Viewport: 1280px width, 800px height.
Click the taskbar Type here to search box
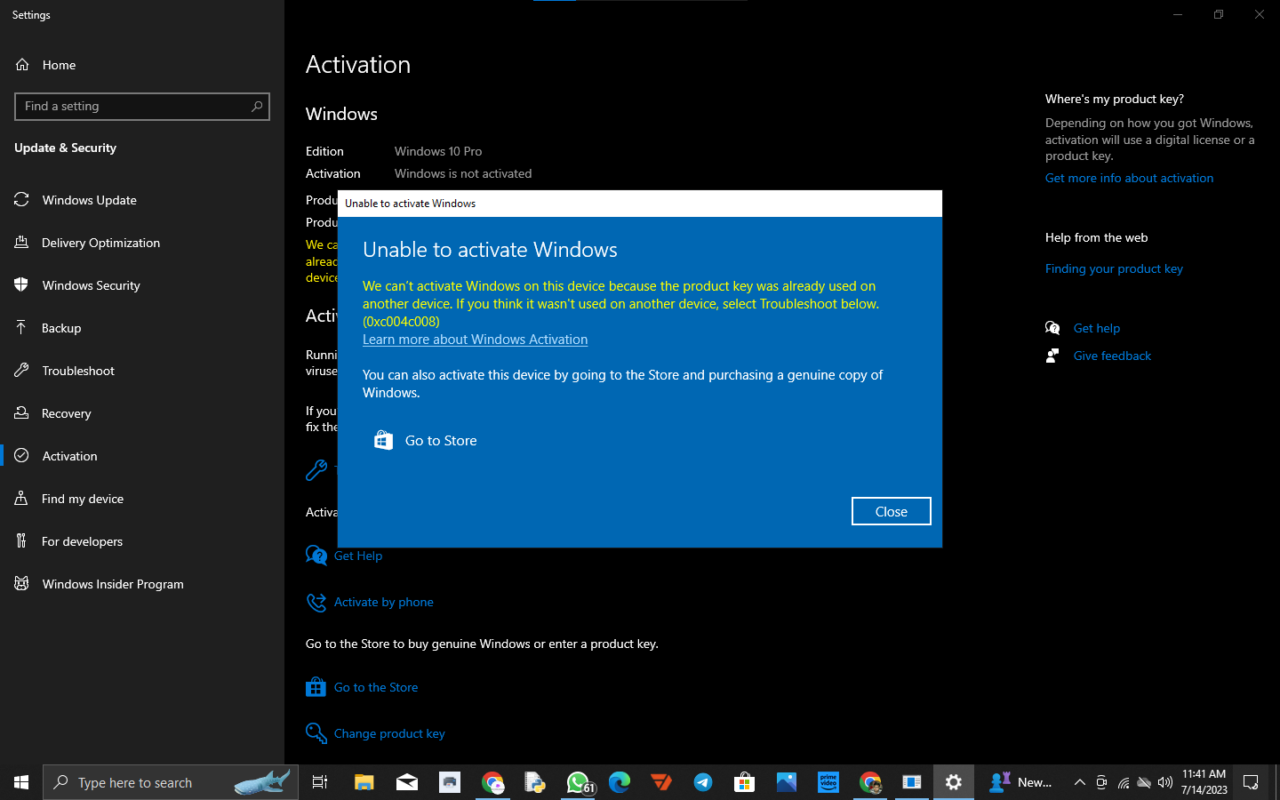(x=171, y=782)
